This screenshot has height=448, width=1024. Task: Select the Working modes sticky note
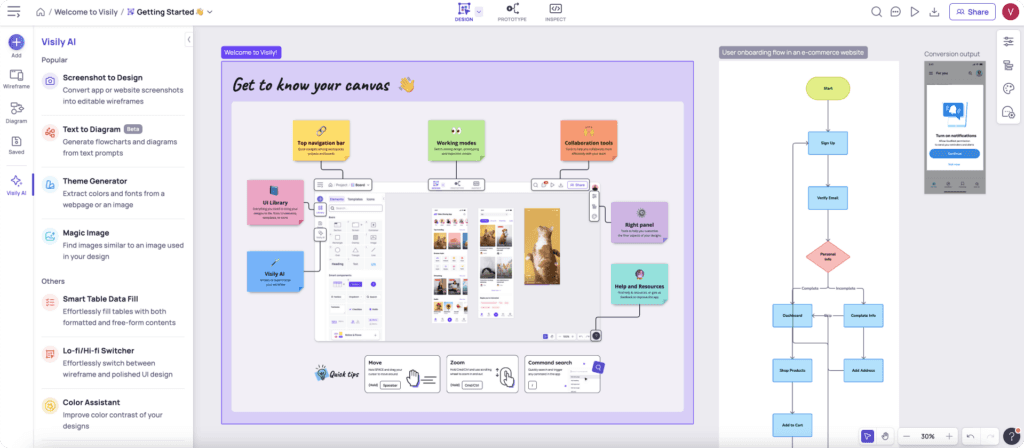pos(456,140)
